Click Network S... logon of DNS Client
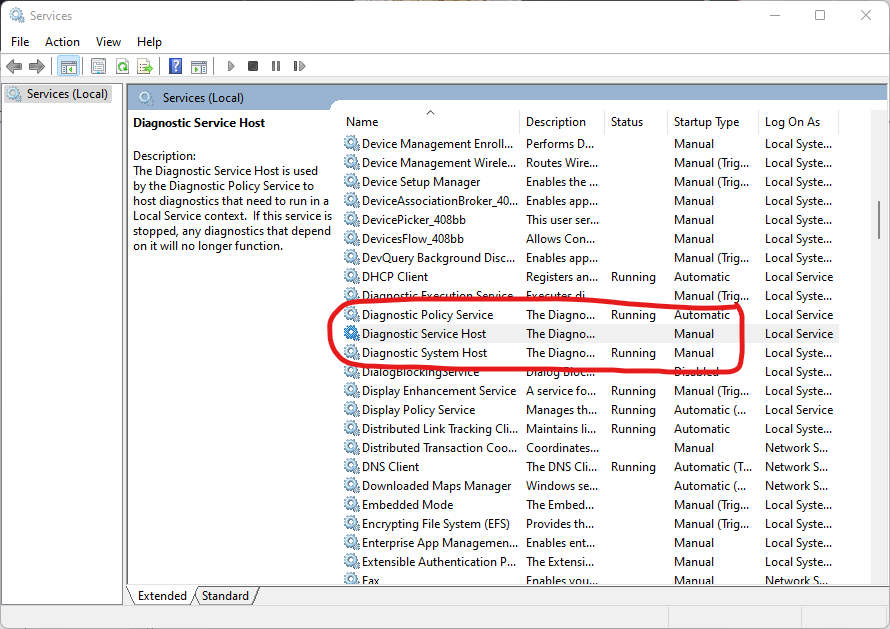This screenshot has height=629, width=890. click(x=796, y=467)
